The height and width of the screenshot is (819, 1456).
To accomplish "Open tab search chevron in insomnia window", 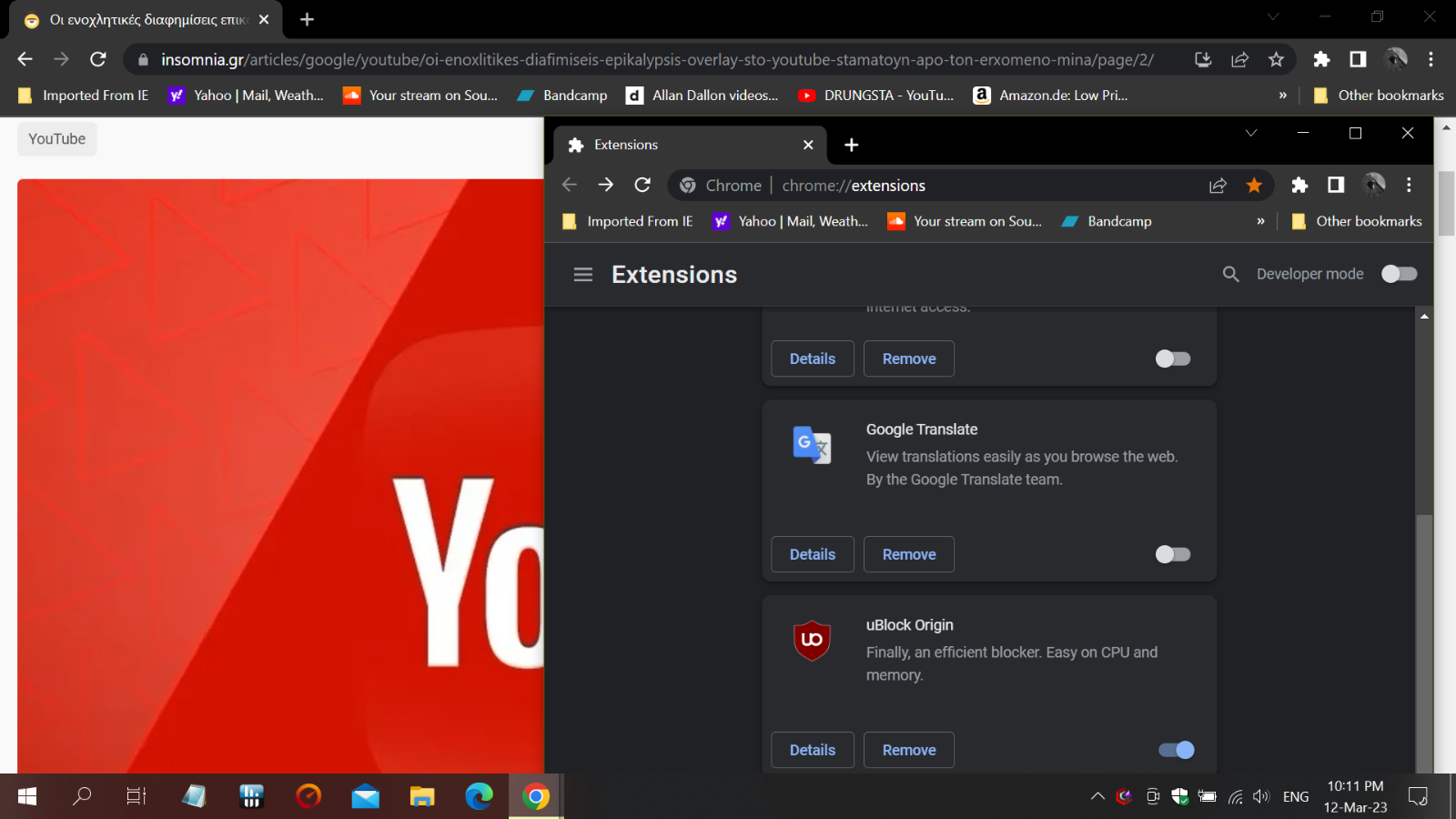I will pyautogui.click(x=1273, y=16).
